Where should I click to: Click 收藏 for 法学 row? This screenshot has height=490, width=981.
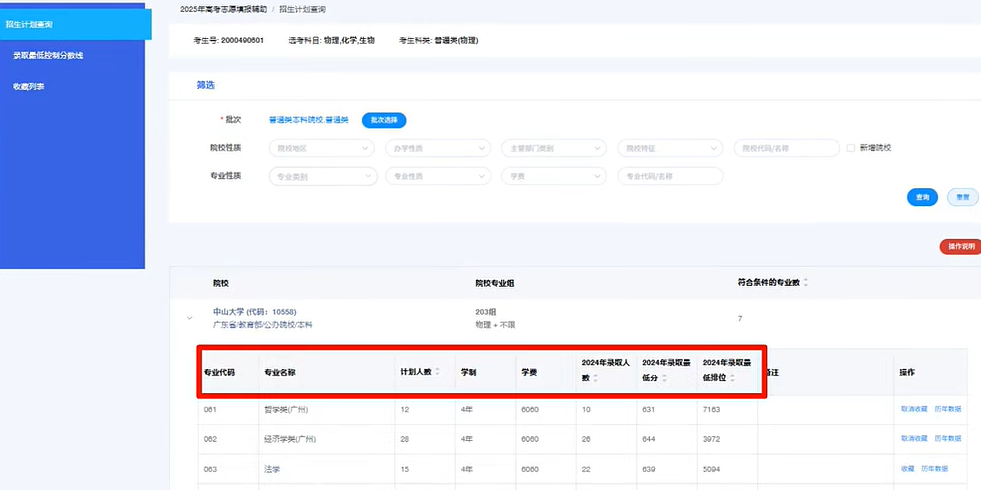[x=907, y=469]
